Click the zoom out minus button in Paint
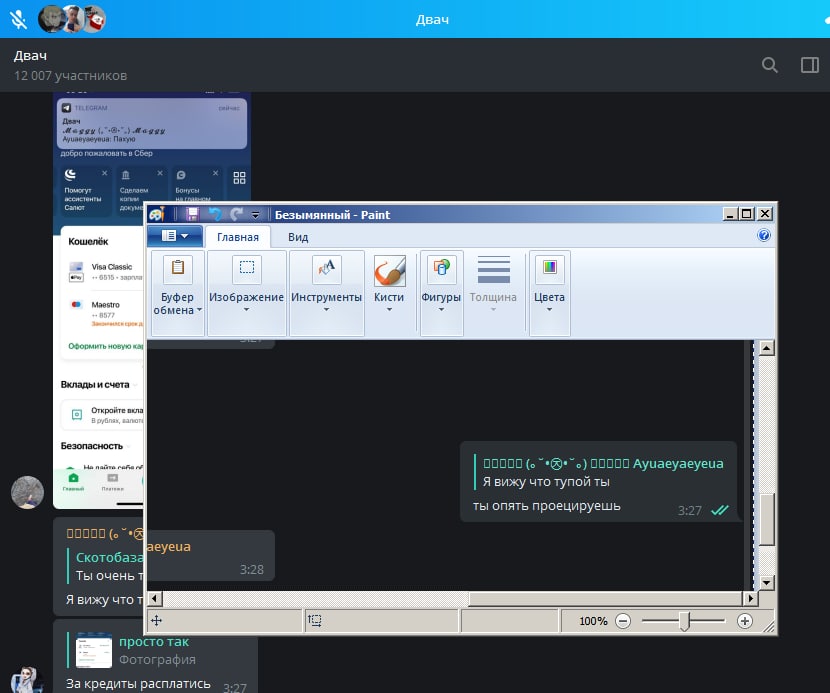The height and width of the screenshot is (693, 830). tap(623, 620)
